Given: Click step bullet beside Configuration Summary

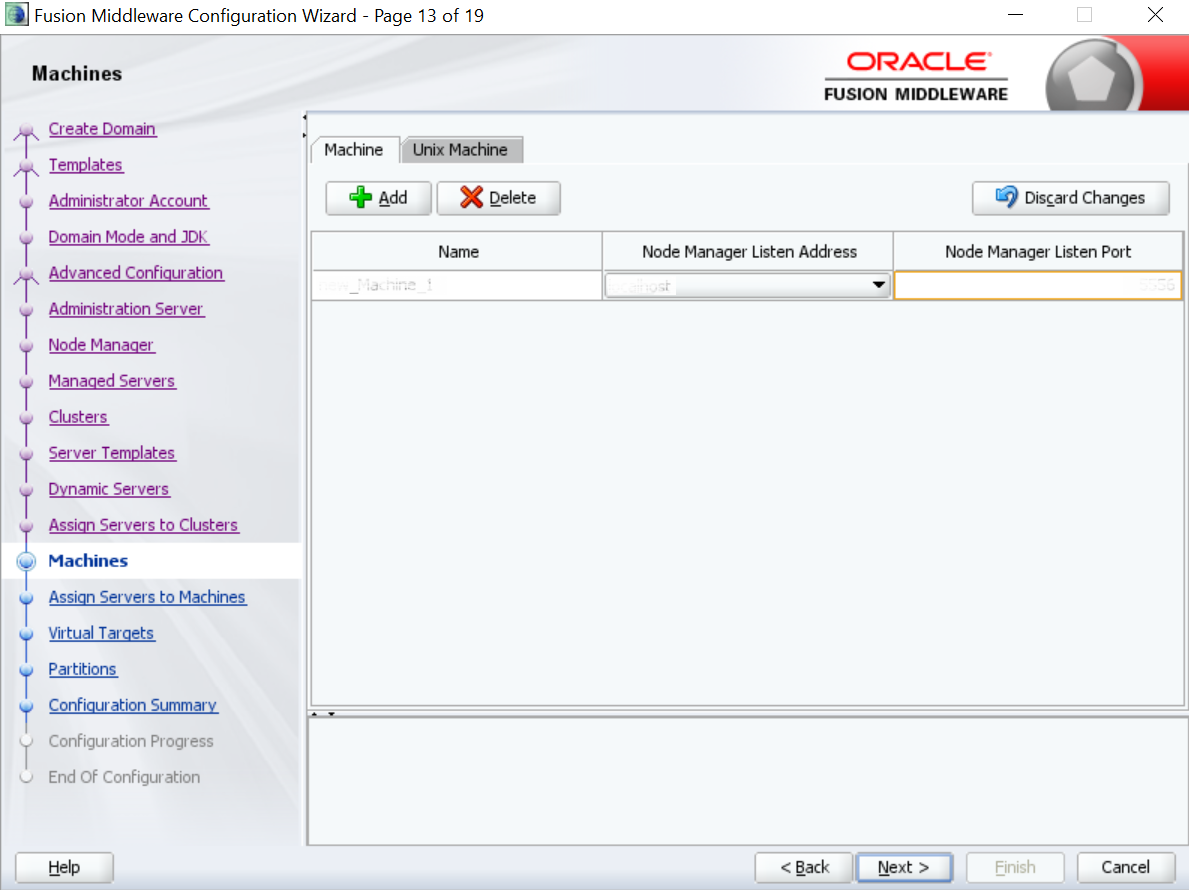Looking at the screenshot, I should [x=27, y=706].
